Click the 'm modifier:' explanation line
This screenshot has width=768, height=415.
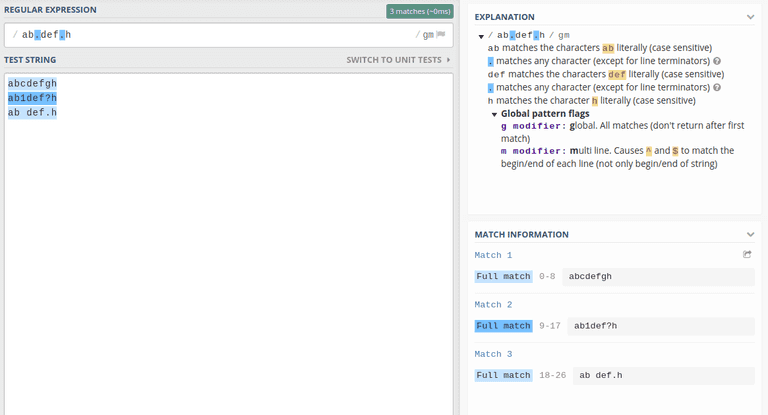(x=617, y=157)
